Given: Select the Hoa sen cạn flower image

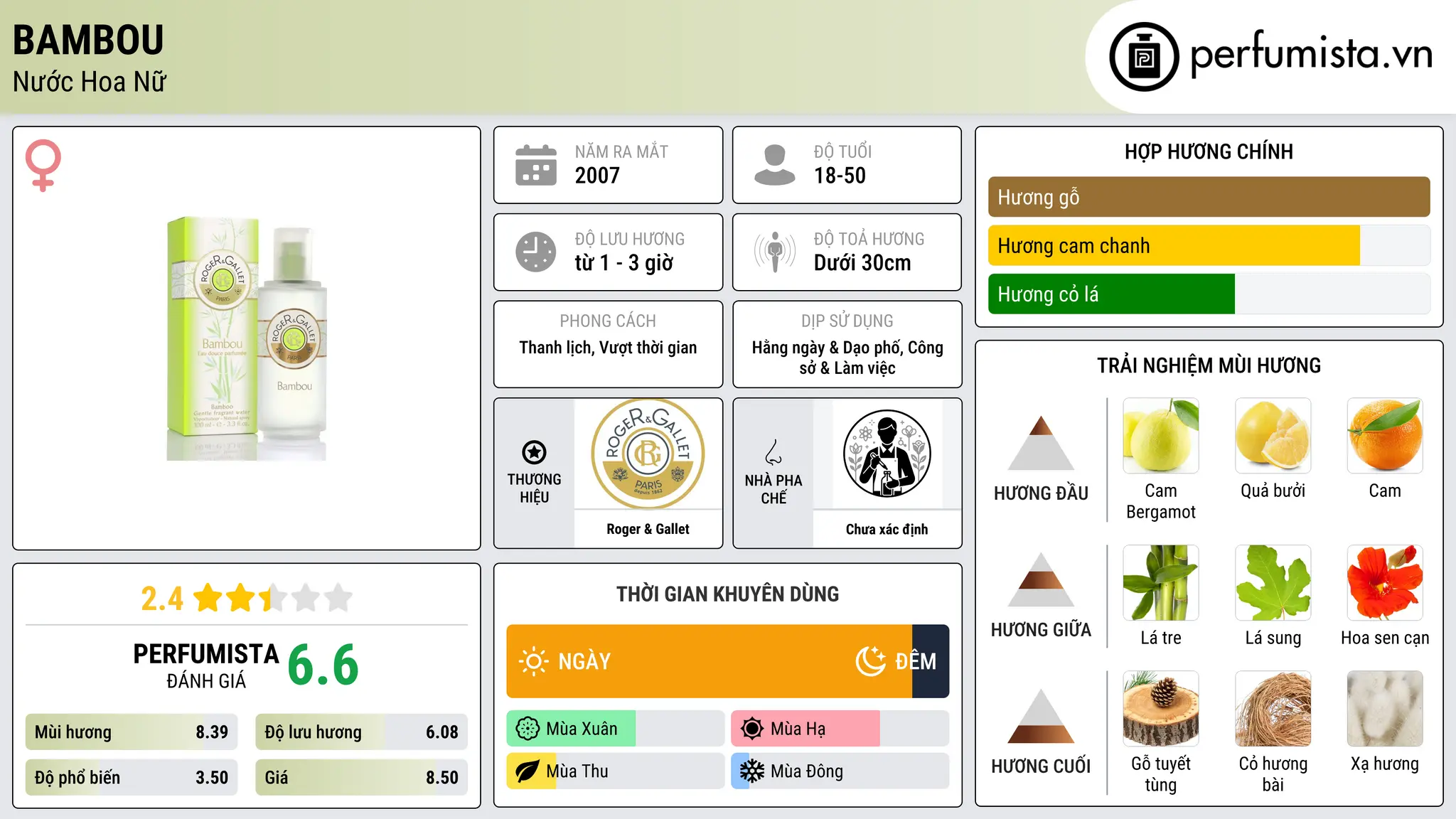Looking at the screenshot, I should pos(1385,583).
